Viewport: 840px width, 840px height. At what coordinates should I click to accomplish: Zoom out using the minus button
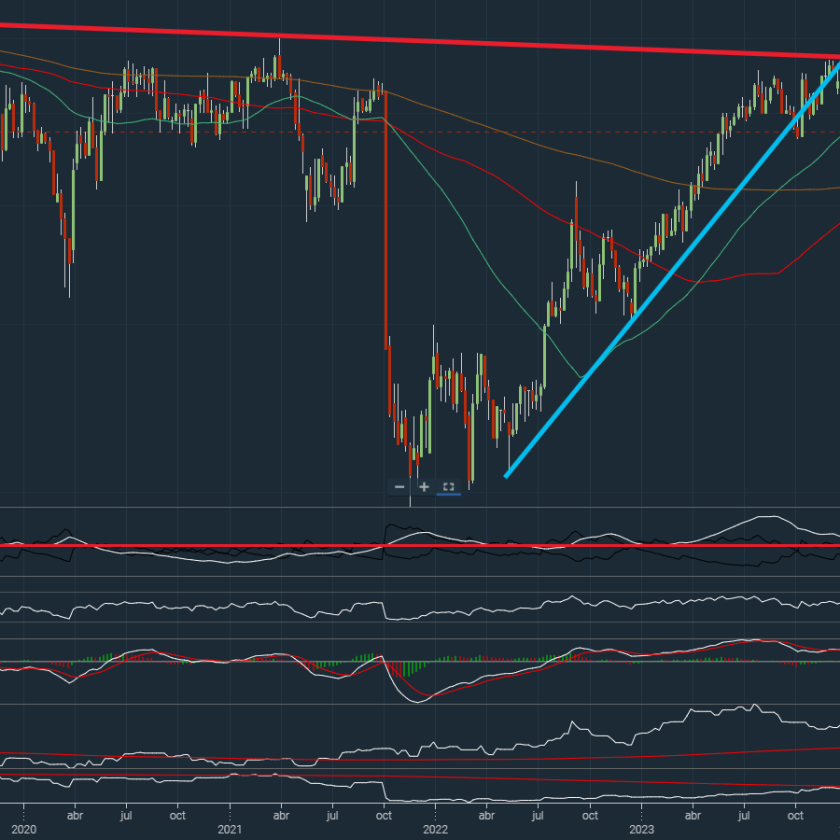400,487
